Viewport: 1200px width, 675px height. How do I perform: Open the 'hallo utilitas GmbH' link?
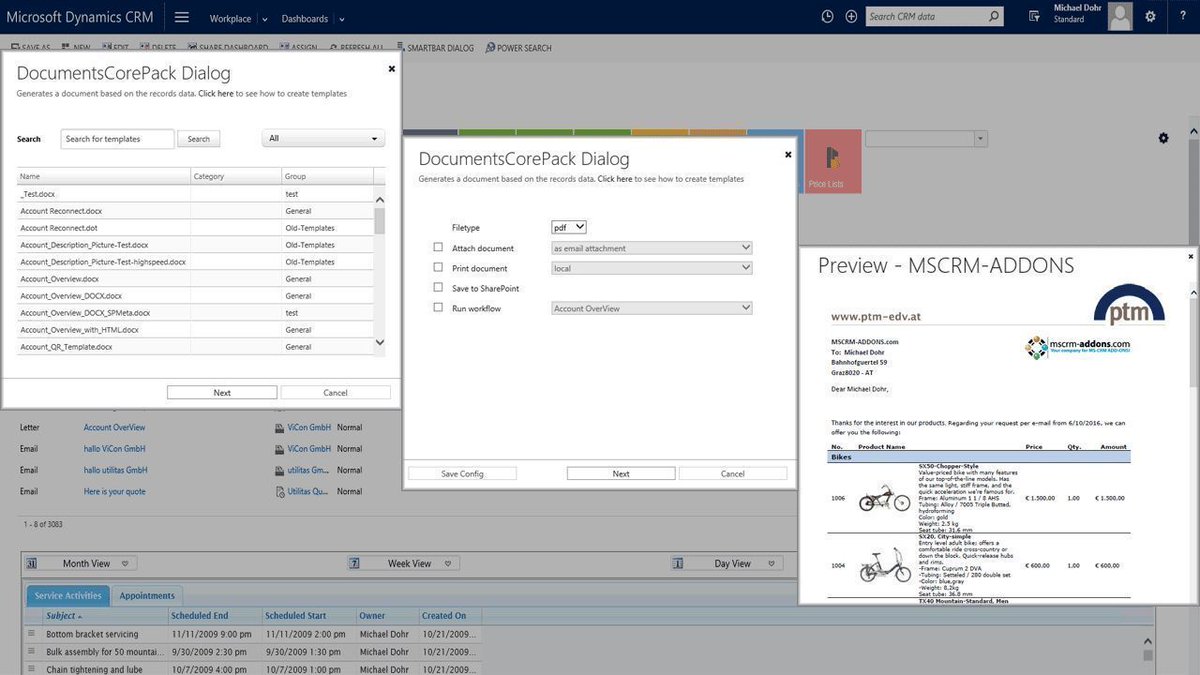click(116, 470)
